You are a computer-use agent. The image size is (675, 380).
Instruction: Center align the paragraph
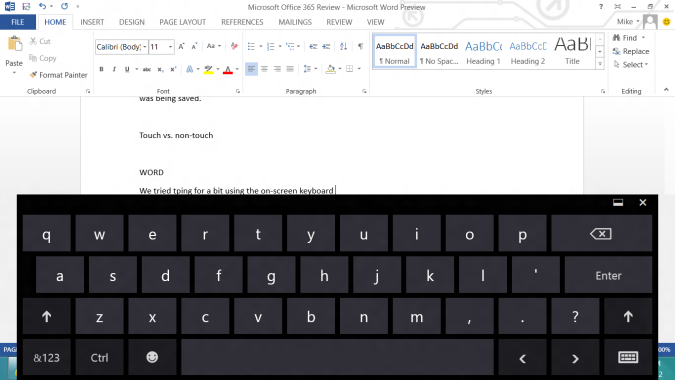click(264, 69)
